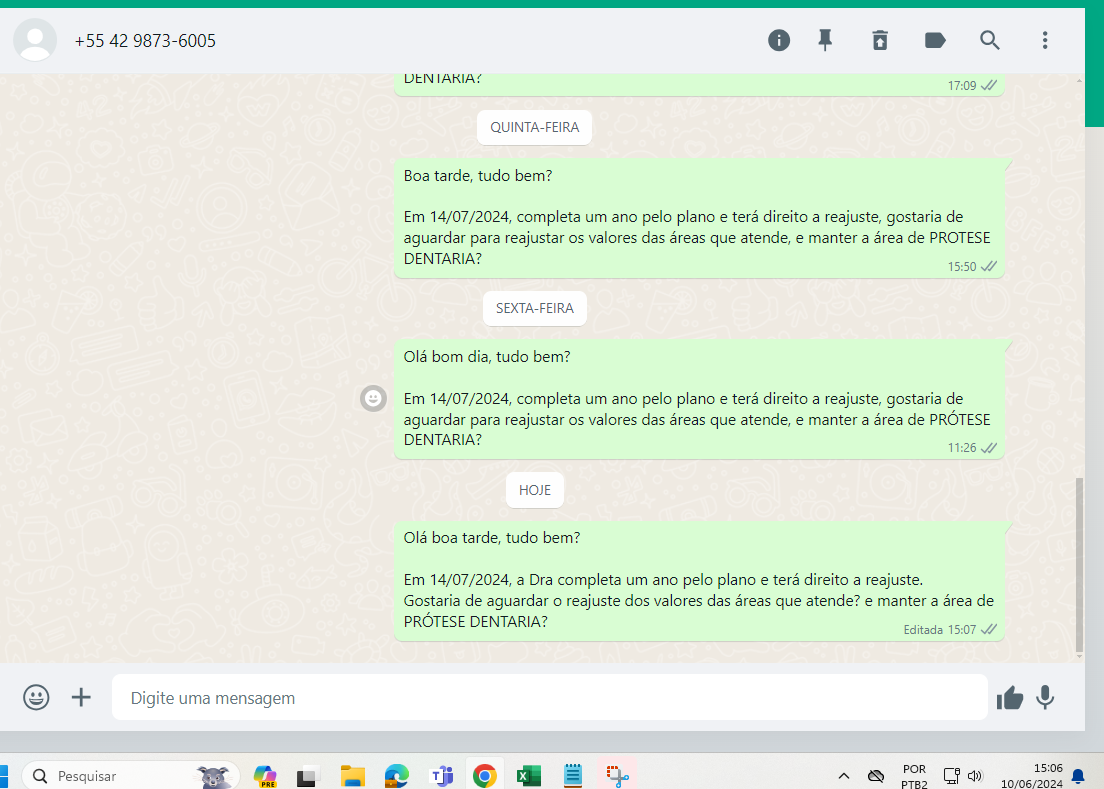Start voice recording with microphone icon
Image resolution: width=1104 pixels, height=789 pixels.
click(x=1045, y=698)
